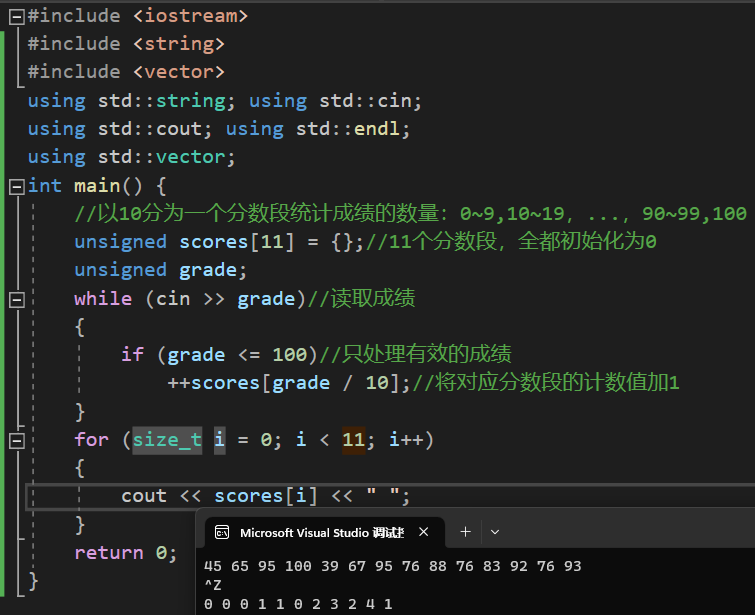Click the console output line of counts

pyautogui.click(x=297, y=604)
